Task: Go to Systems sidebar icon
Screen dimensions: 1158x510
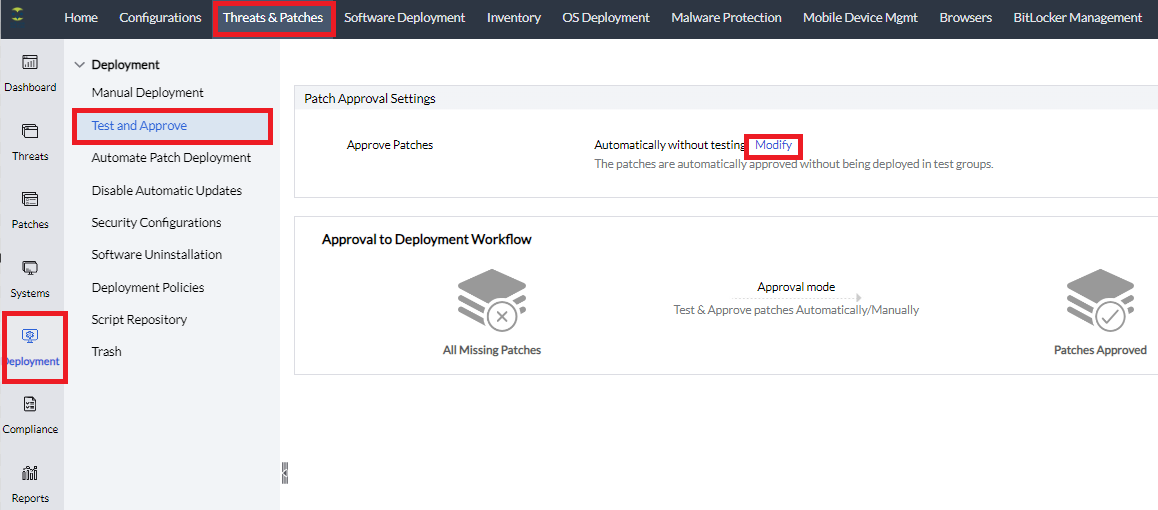Action: click(x=30, y=269)
